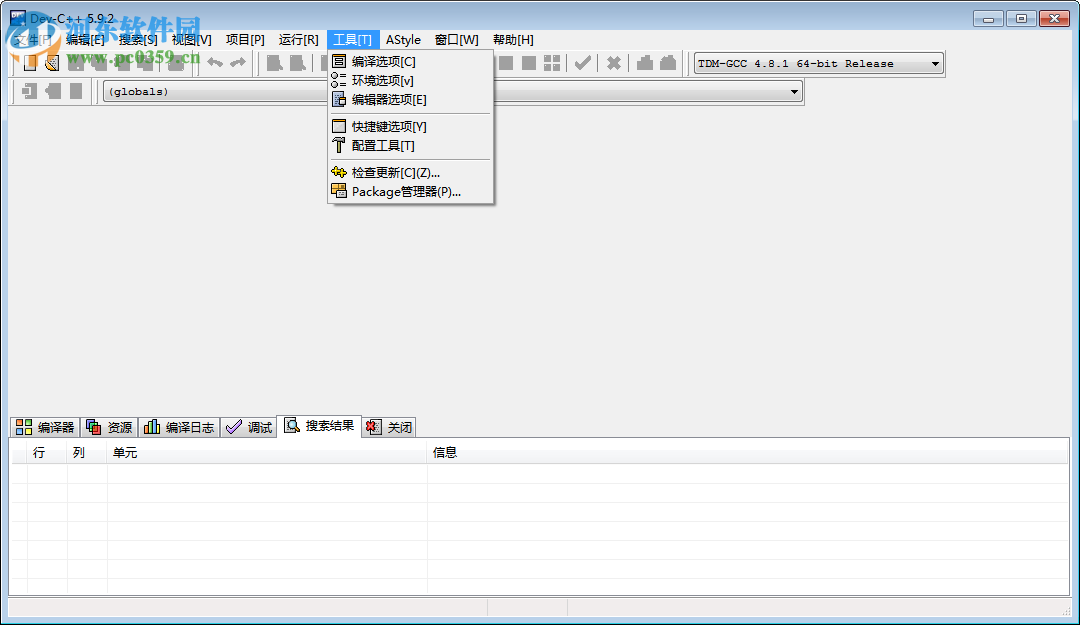Click the Save file toolbar icon
The image size is (1080, 625).
click(x=76, y=63)
